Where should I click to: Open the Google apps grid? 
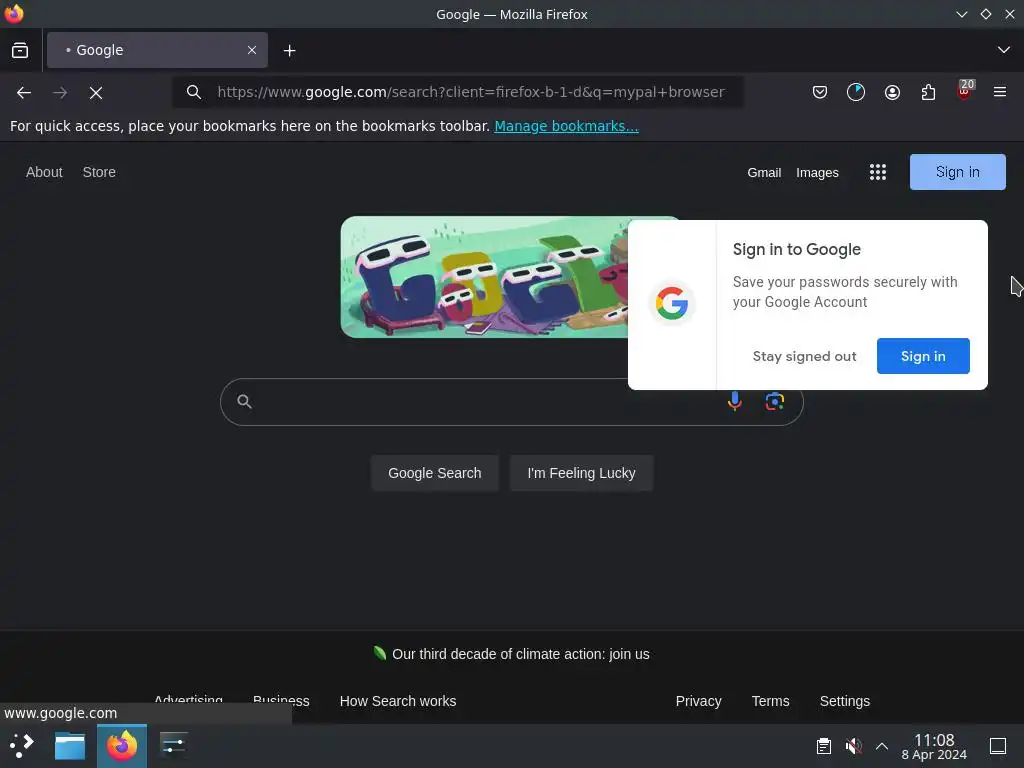(878, 172)
